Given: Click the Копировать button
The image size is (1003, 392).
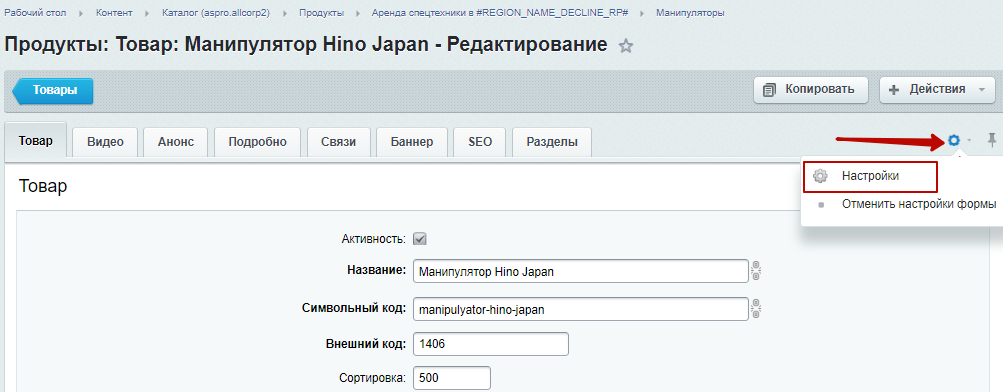Looking at the screenshot, I should pos(811,90).
